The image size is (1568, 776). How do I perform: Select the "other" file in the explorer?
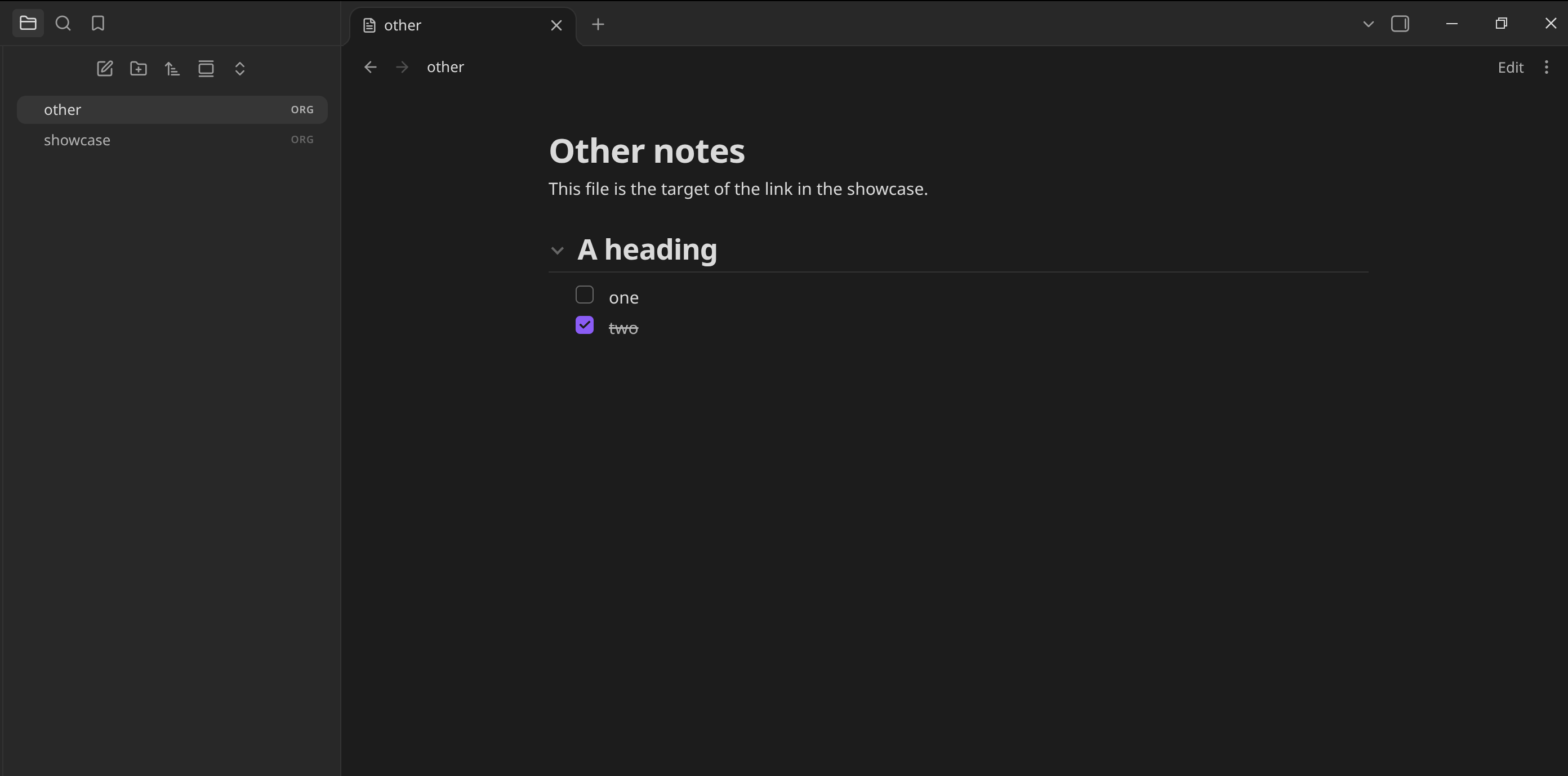172,110
